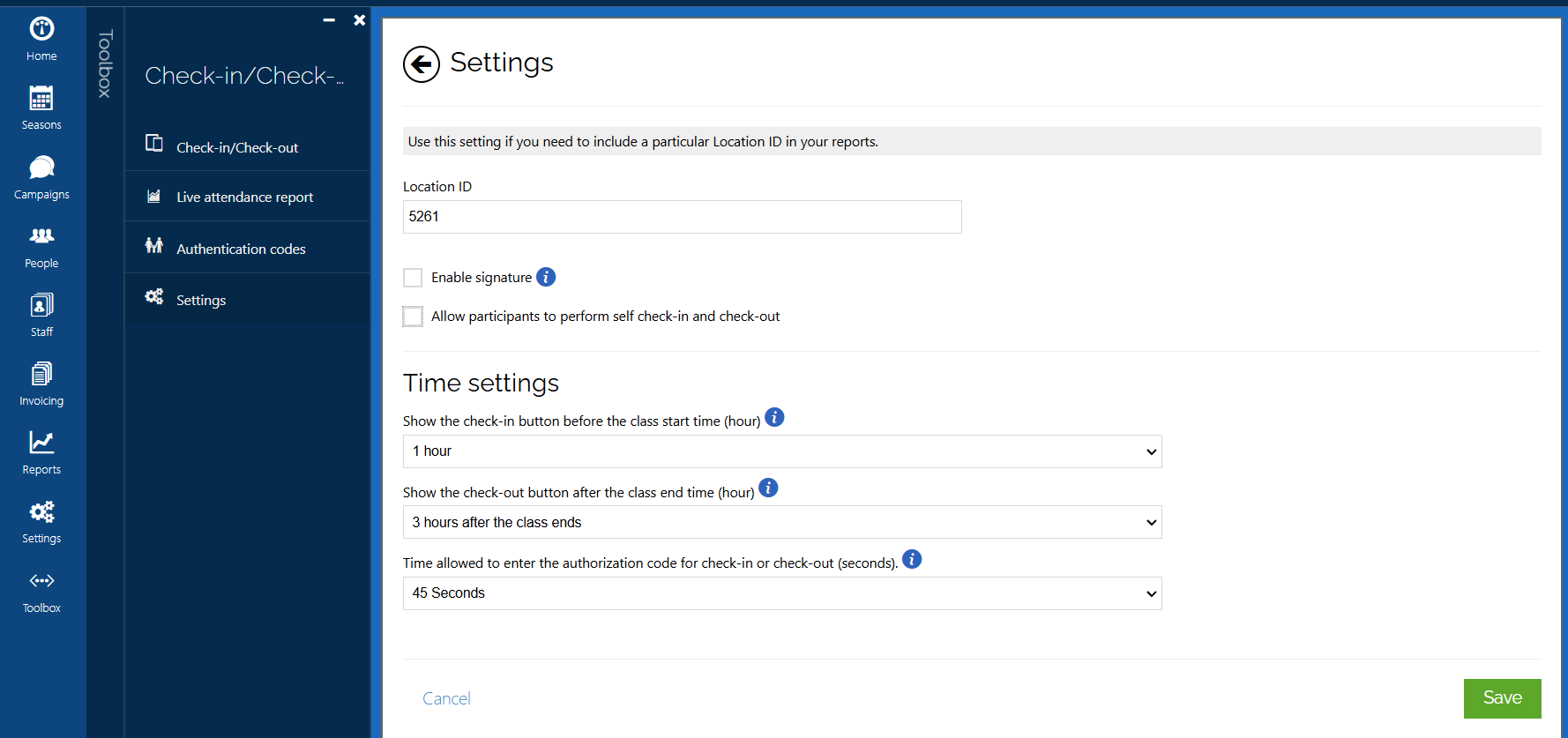The width and height of the screenshot is (1568, 738).
Task: Open Campaigns from the sidebar
Action: (x=41, y=168)
